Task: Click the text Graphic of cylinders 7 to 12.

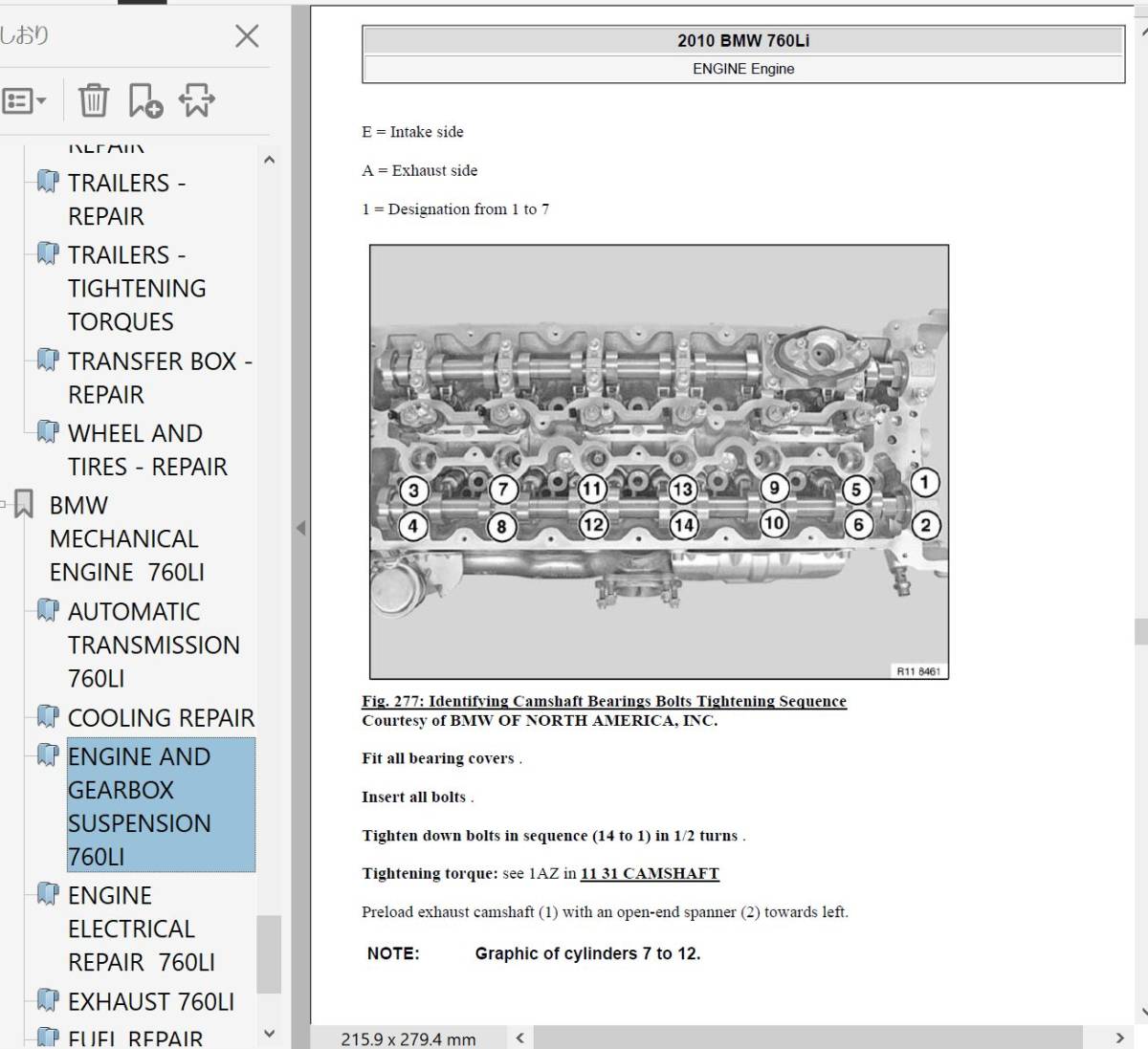Action: (587, 953)
